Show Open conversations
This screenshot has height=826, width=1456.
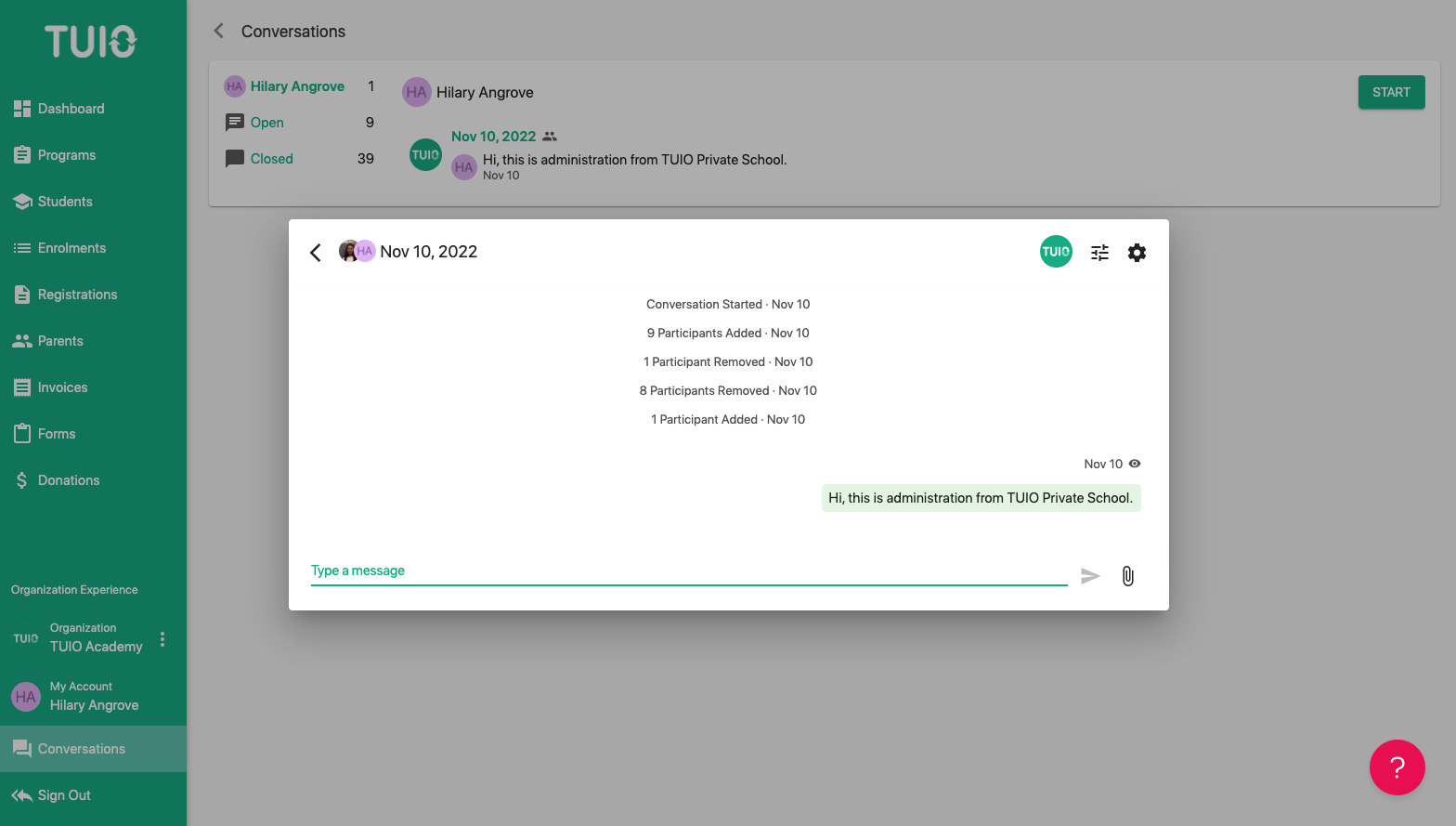(267, 123)
